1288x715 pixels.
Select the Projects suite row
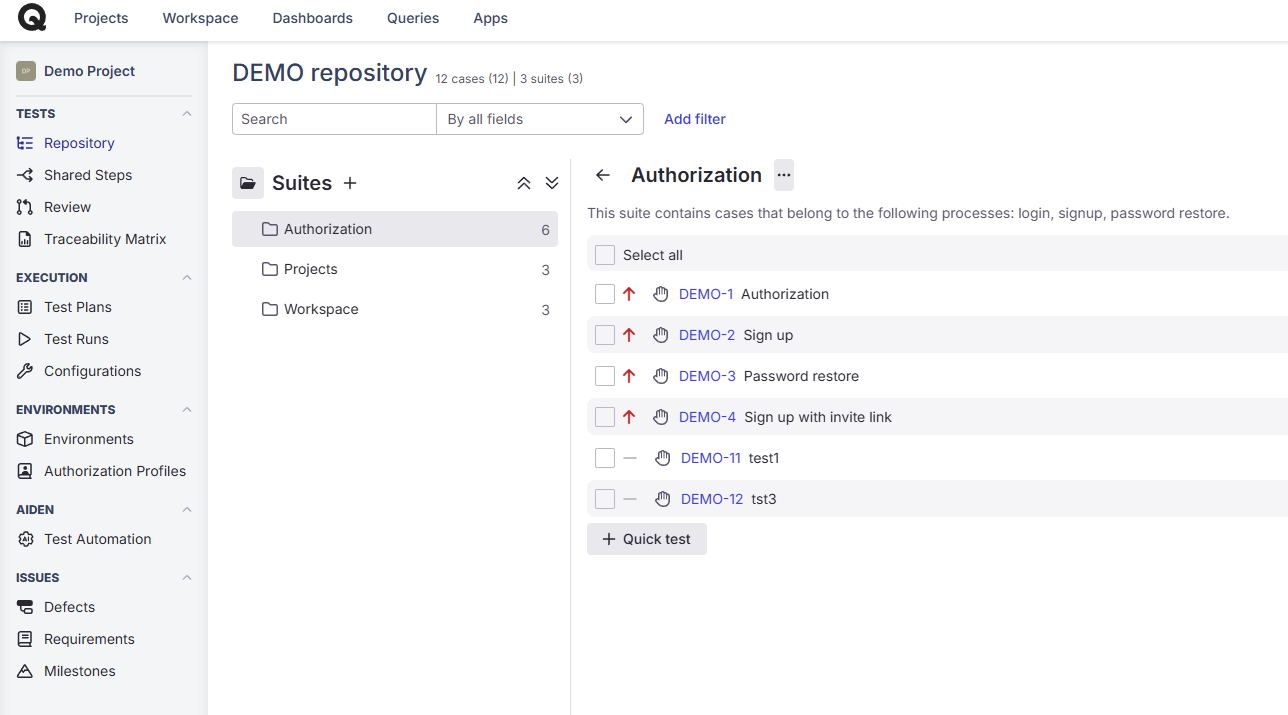click(395, 269)
